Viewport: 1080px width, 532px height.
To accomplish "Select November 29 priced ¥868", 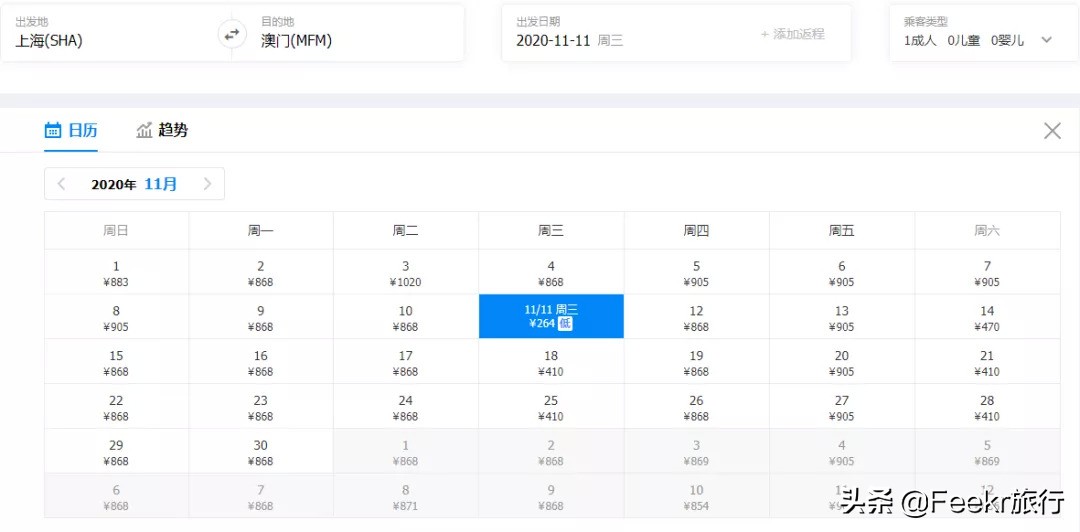I will point(116,451).
